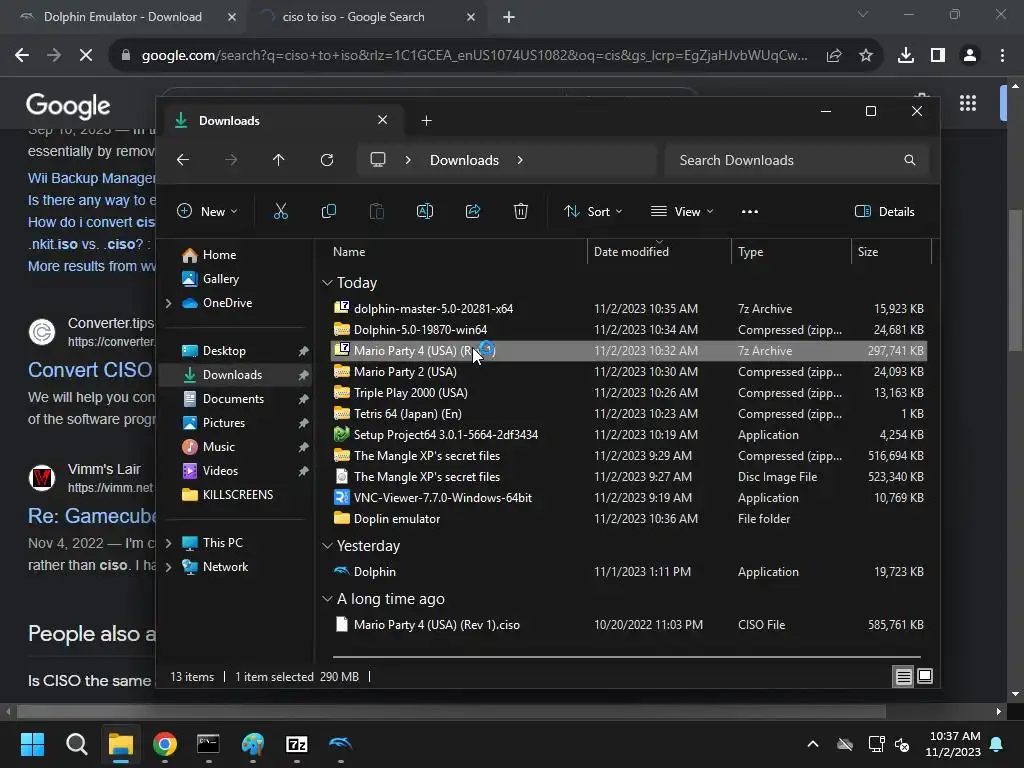Open Chrome three-dot menu

(x=1002, y=56)
